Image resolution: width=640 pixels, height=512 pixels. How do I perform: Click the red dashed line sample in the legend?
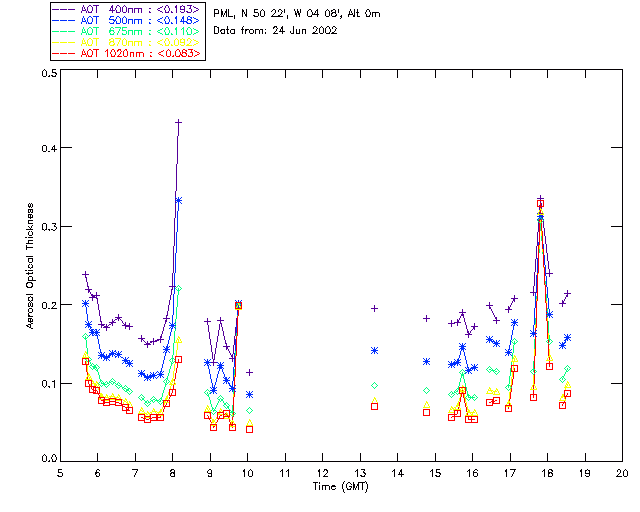(x=64, y=53)
